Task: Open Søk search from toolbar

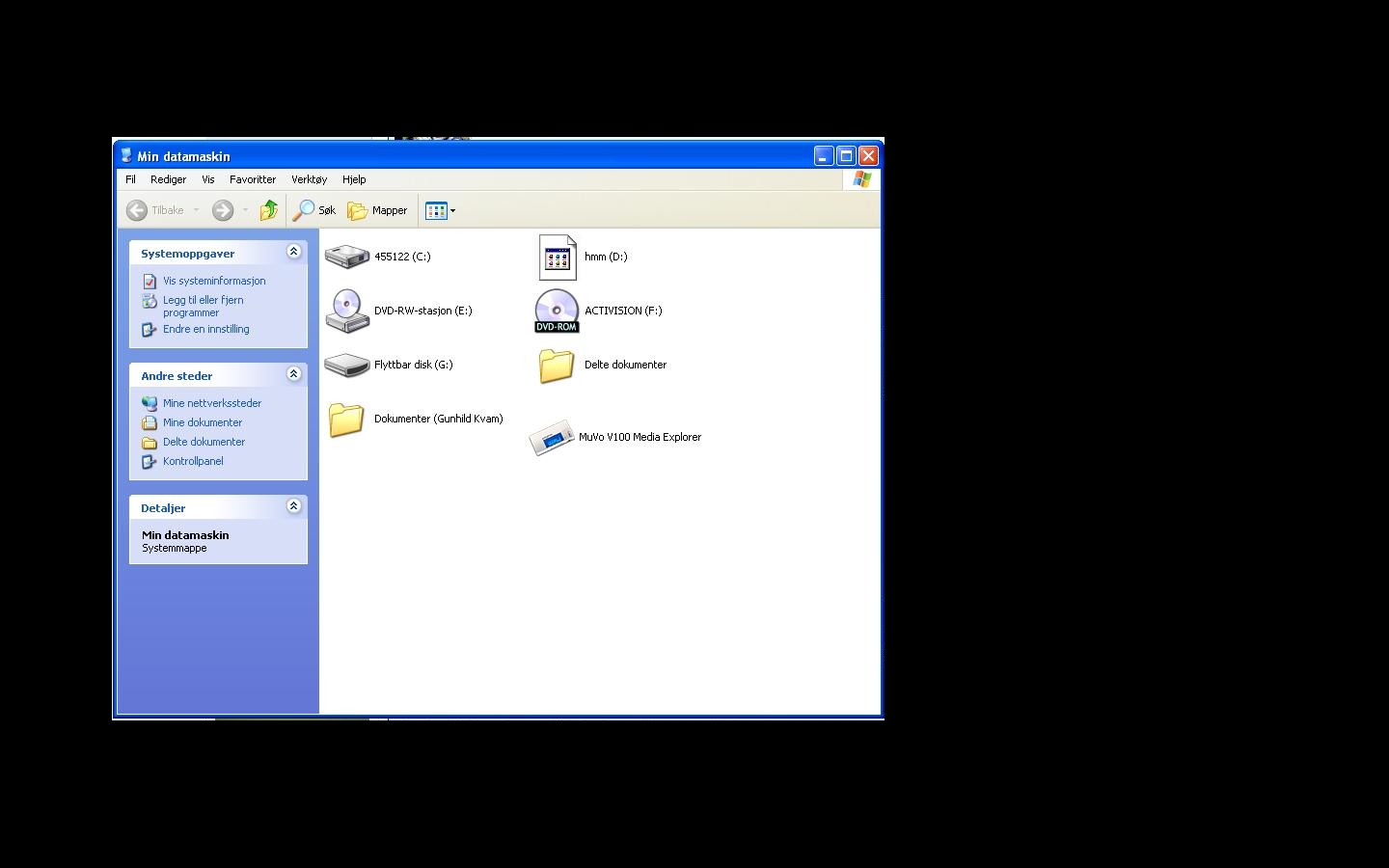Action: click(314, 210)
